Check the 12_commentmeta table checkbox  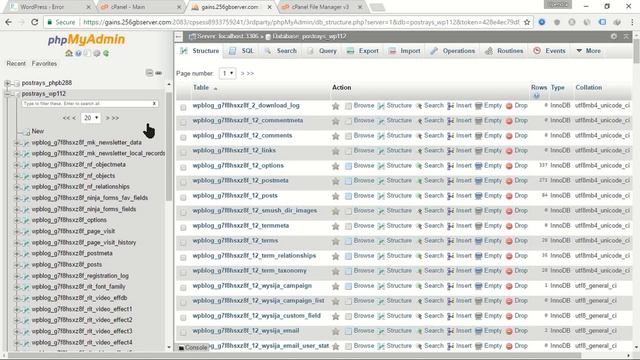[x=183, y=122]
